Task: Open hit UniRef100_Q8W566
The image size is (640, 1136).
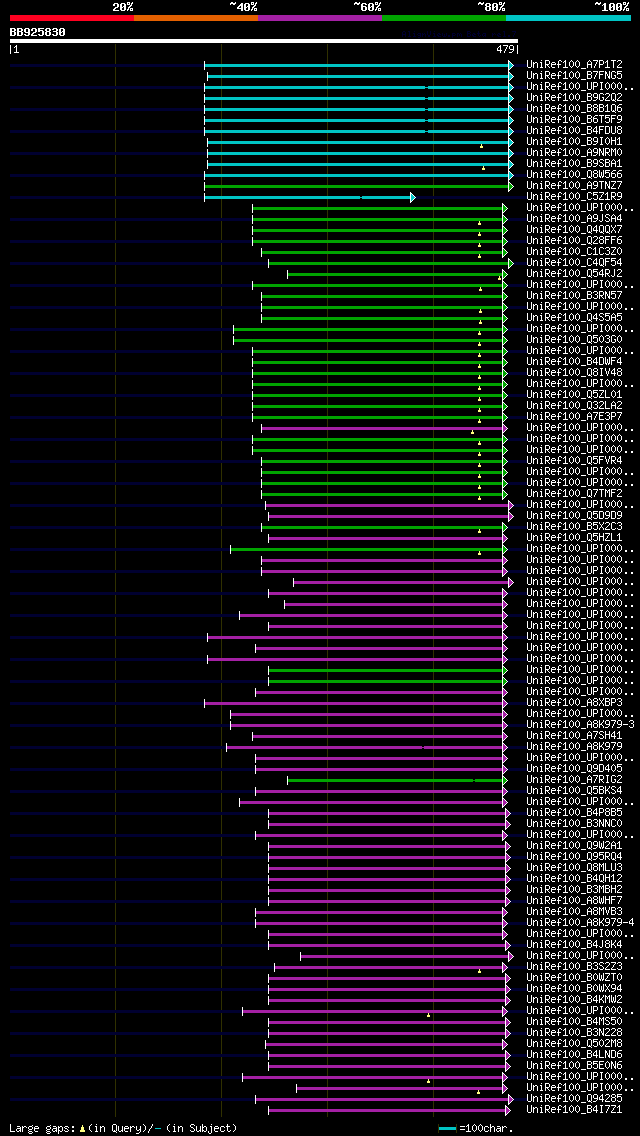Action: click(x=574, y=175)
